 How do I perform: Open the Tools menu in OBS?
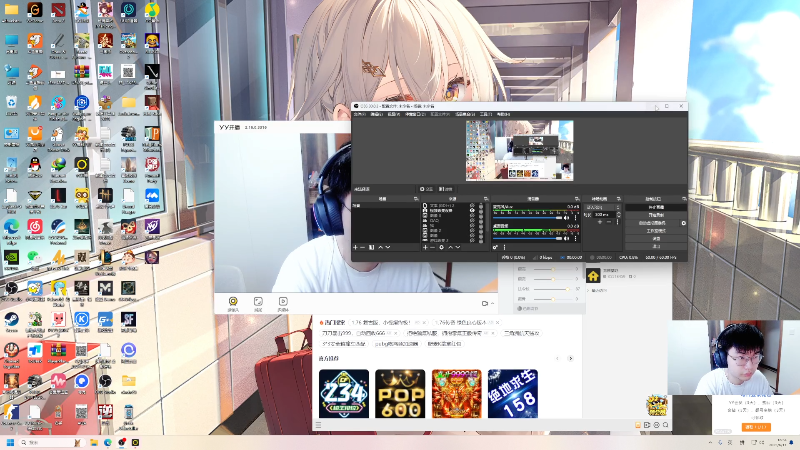pyautogui.click(x=486, y=114)
